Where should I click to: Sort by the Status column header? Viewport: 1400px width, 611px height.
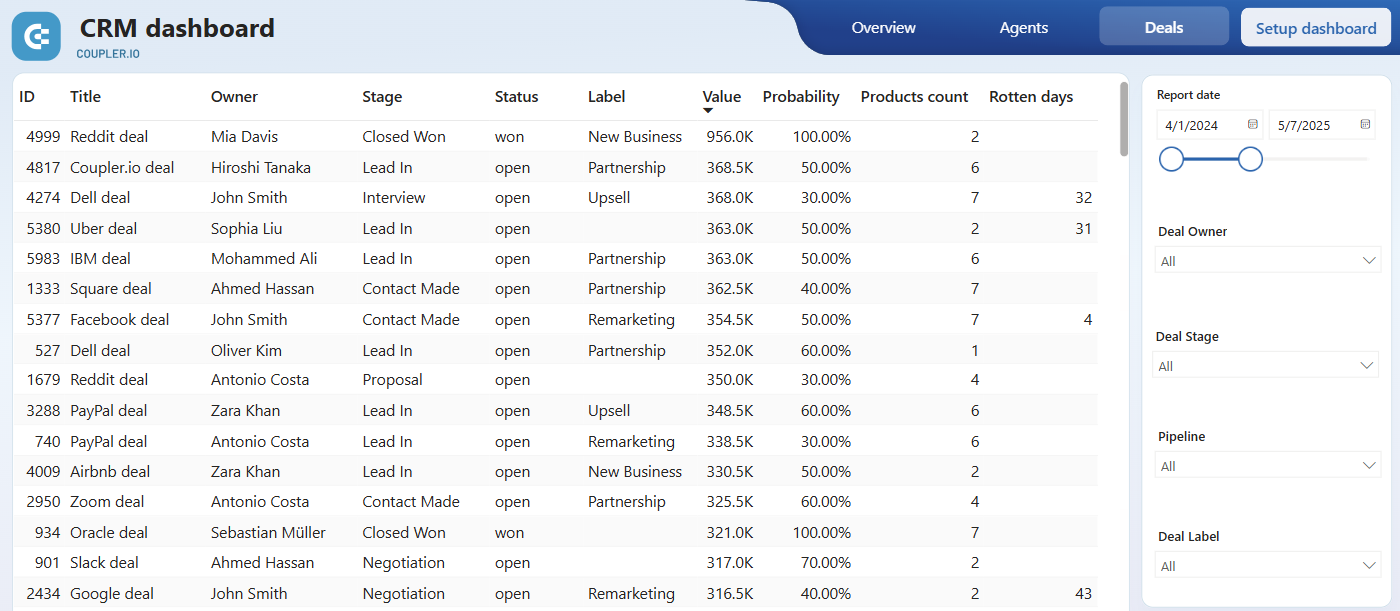point(516,97)
